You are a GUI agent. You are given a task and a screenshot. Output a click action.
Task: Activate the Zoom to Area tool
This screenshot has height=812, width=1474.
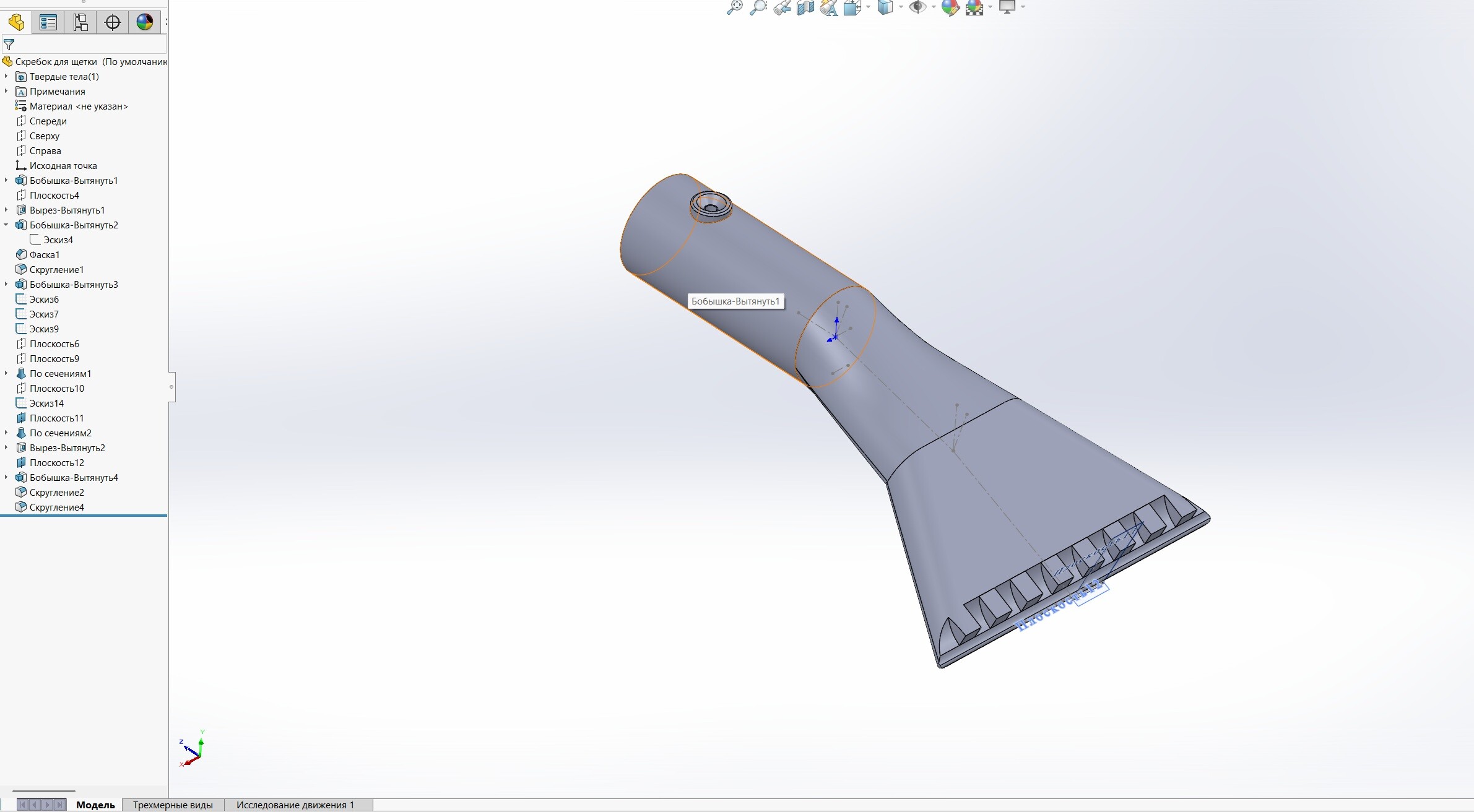pos(758,7)
